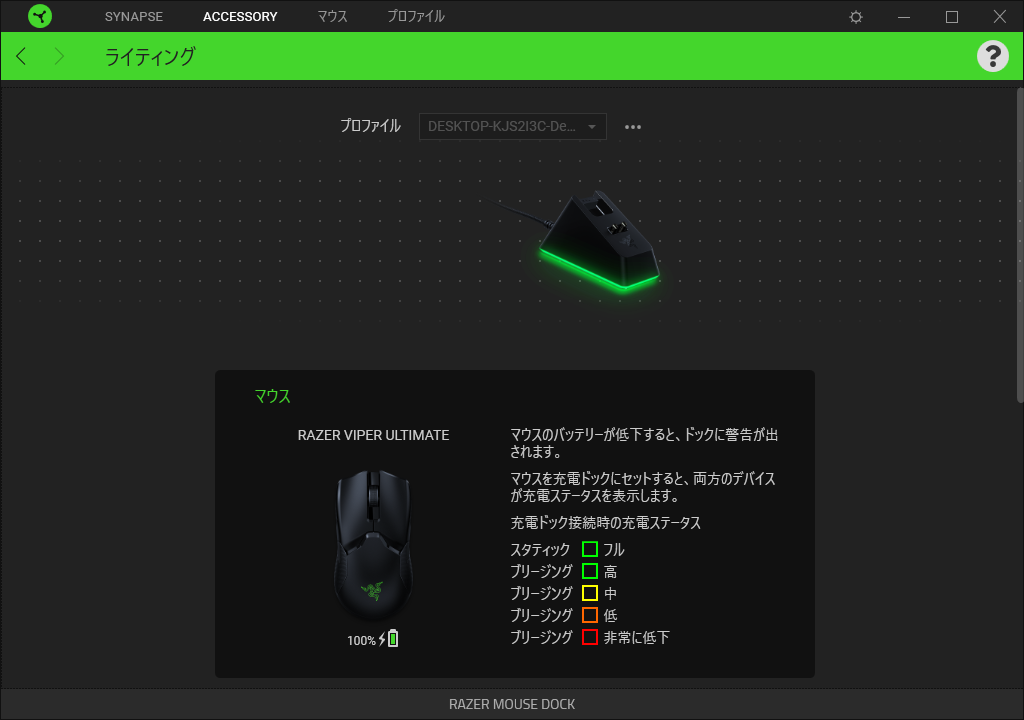Click the ライティング header title
The image size is (1024, 720).
tap(150, 57)
